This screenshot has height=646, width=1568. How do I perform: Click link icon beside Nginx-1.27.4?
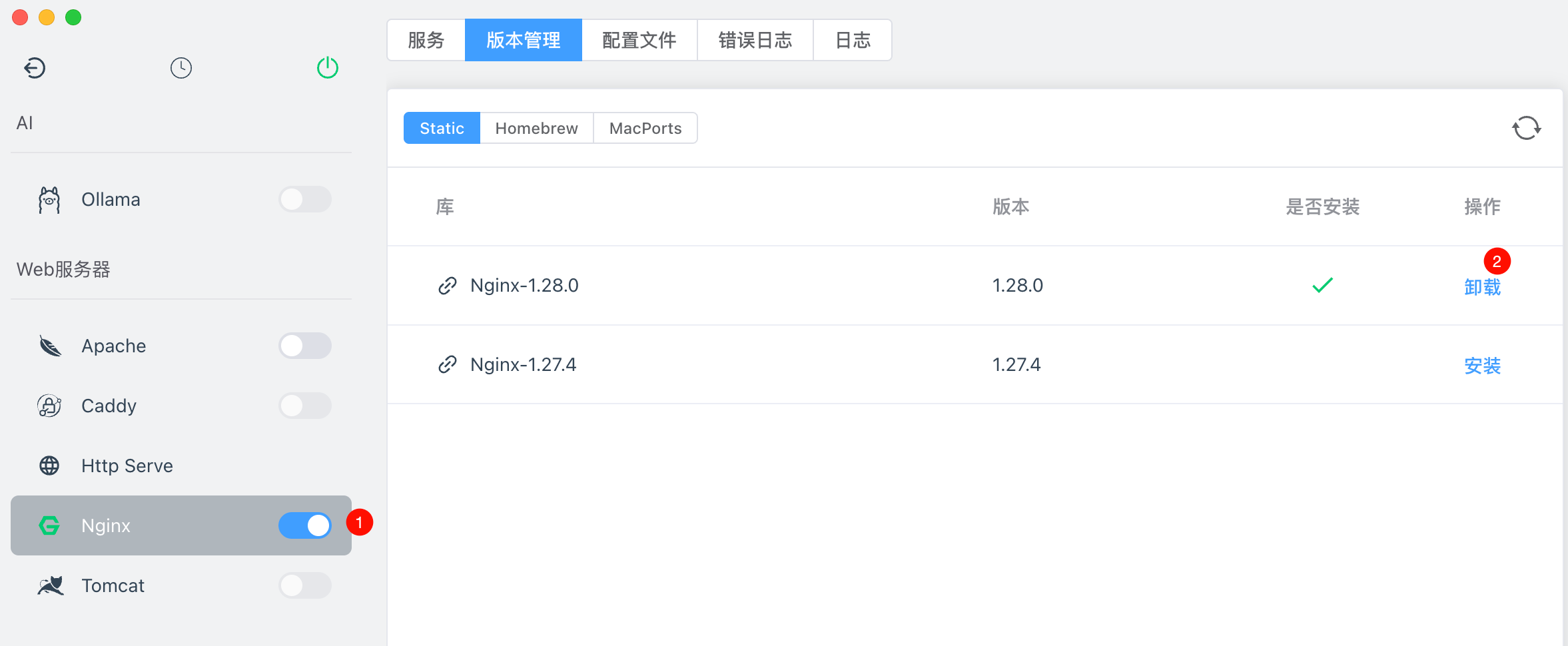tap(448, 365)
